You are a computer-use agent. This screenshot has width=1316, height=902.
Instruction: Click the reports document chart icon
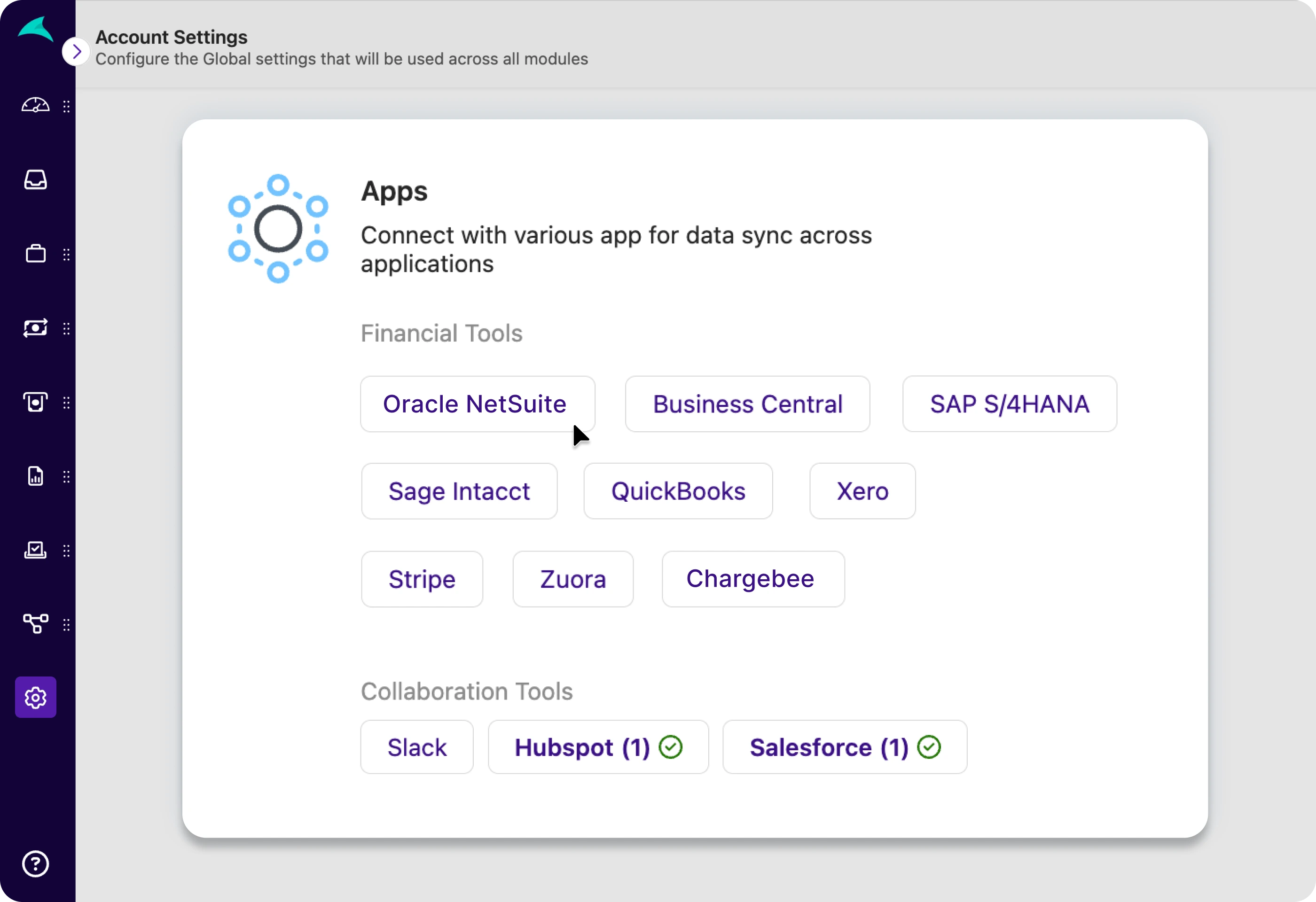35,476
